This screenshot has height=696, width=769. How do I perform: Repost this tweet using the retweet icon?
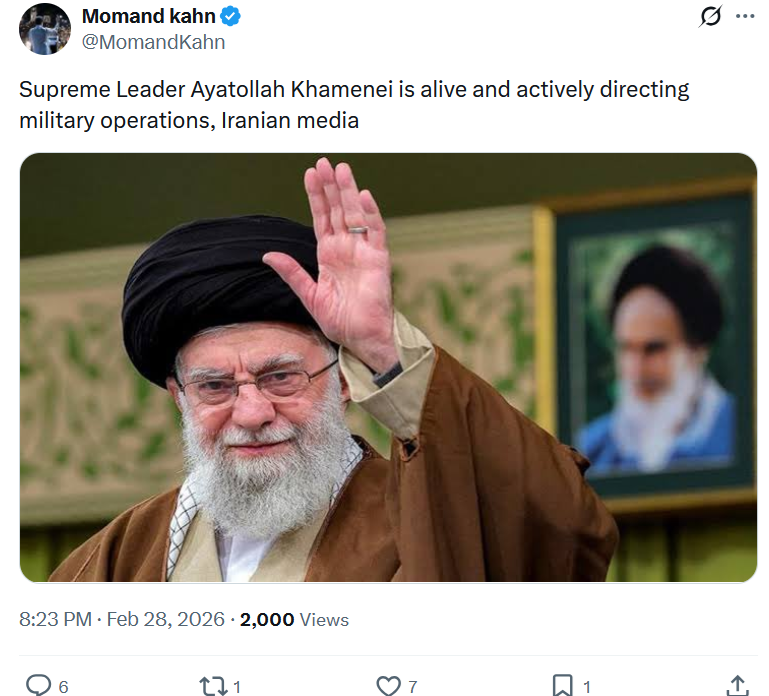213,686
